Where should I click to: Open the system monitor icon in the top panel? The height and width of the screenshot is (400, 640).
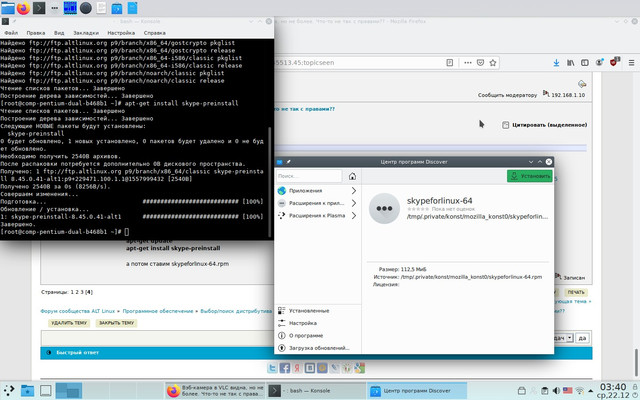70,8
